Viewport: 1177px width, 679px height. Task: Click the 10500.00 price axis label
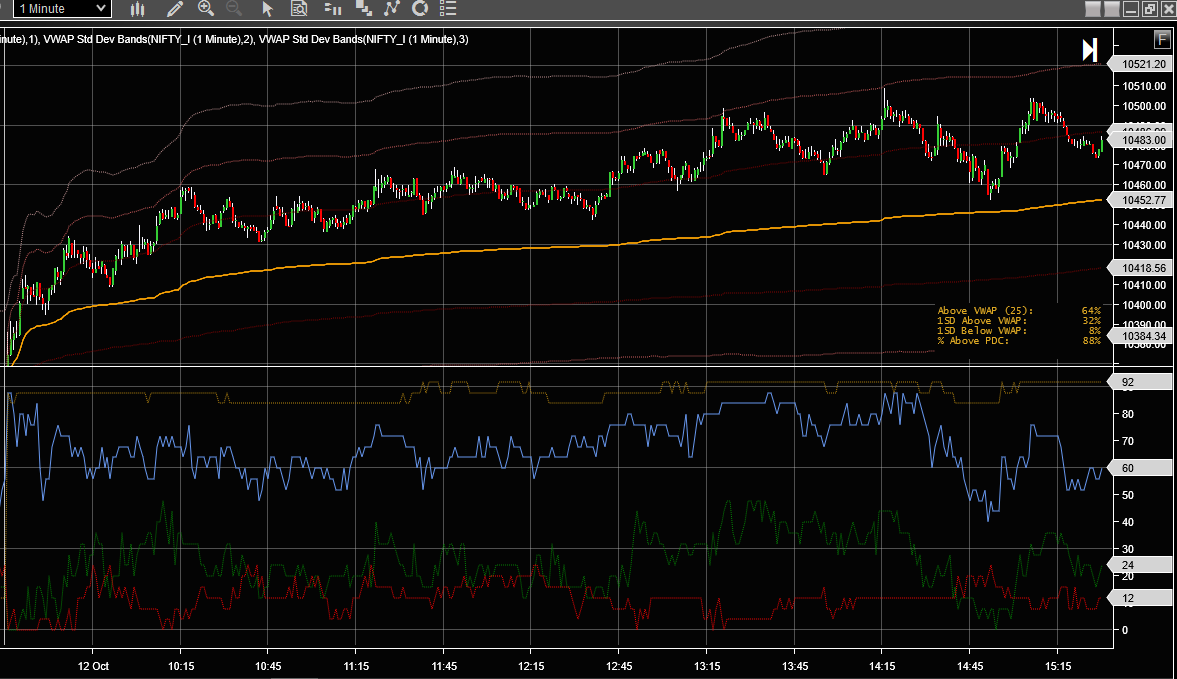(1144, 107)
